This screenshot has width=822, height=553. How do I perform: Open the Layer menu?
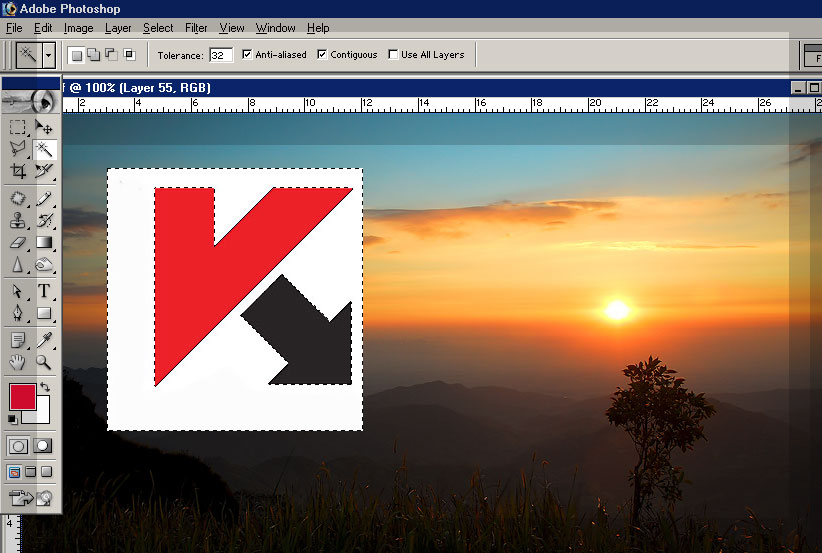click(x=118, y=28)
